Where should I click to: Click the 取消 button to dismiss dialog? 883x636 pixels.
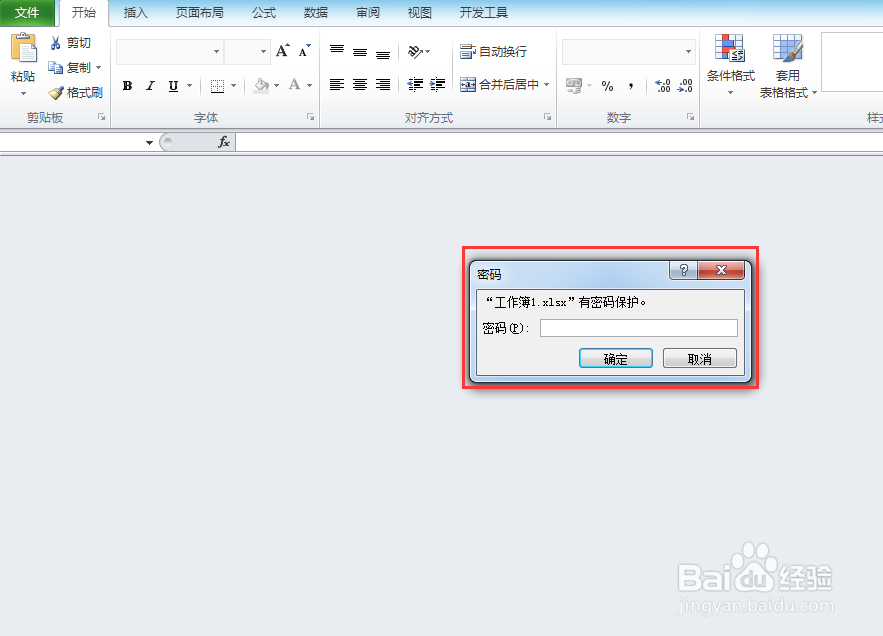pos(699,358)
